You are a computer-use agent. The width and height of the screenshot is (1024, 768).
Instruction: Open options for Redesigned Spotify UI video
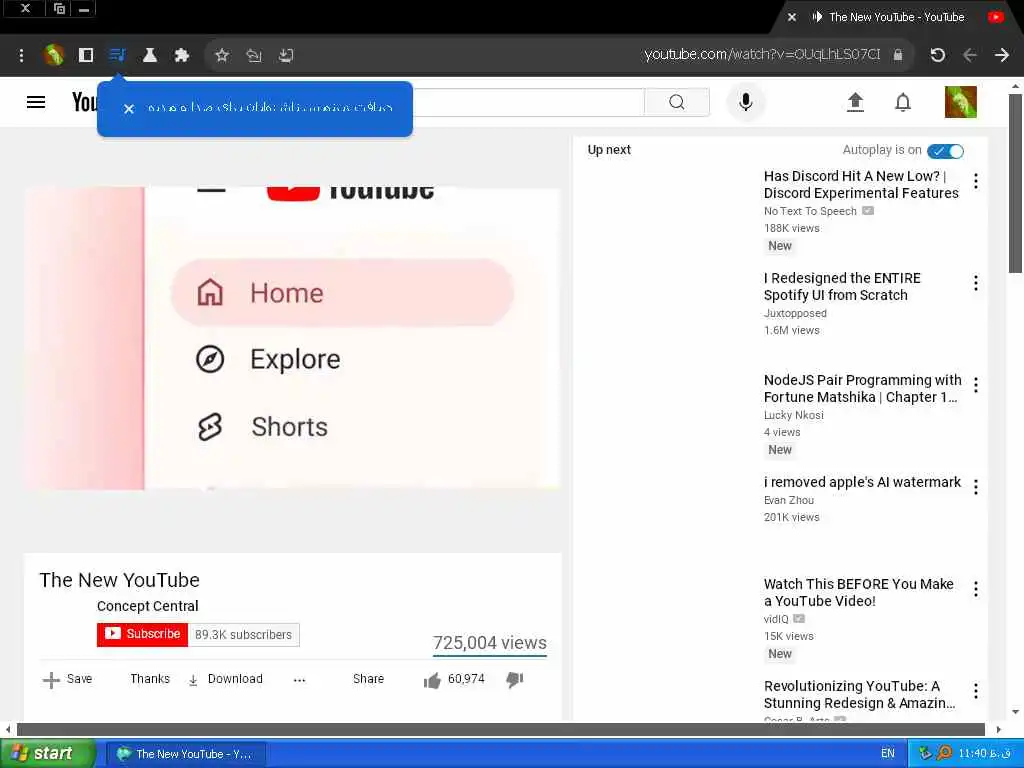(976, 283)
